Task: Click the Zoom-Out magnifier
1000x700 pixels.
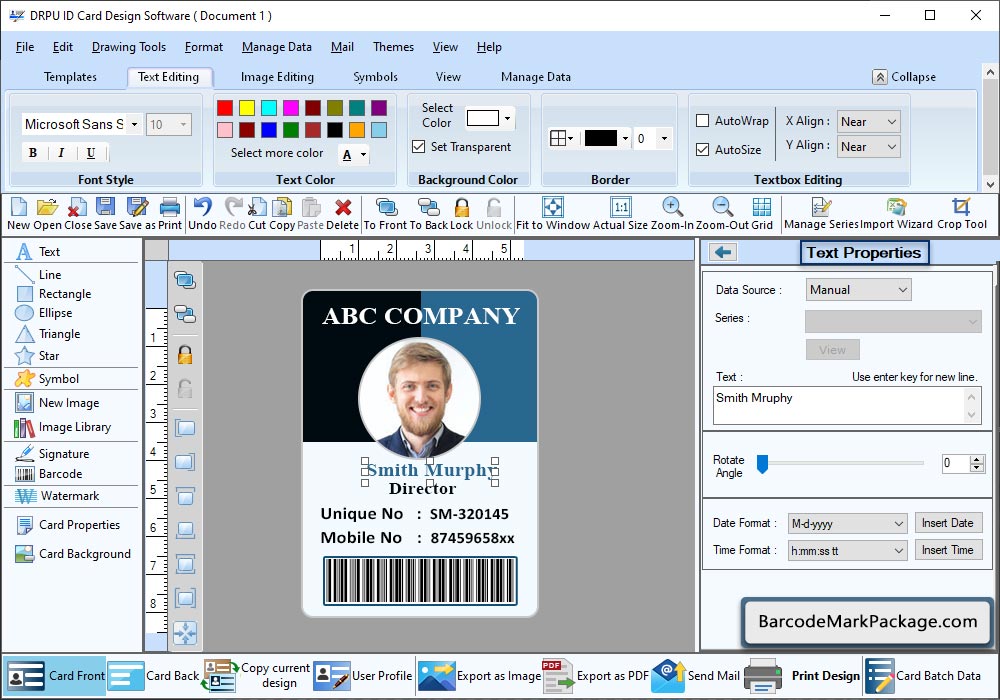Action: (x=723, y=214)
